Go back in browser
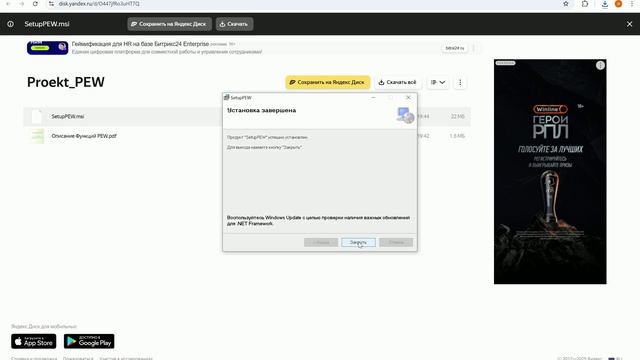The width and height of the screenshot is (640, 360). tap(8, 4)
